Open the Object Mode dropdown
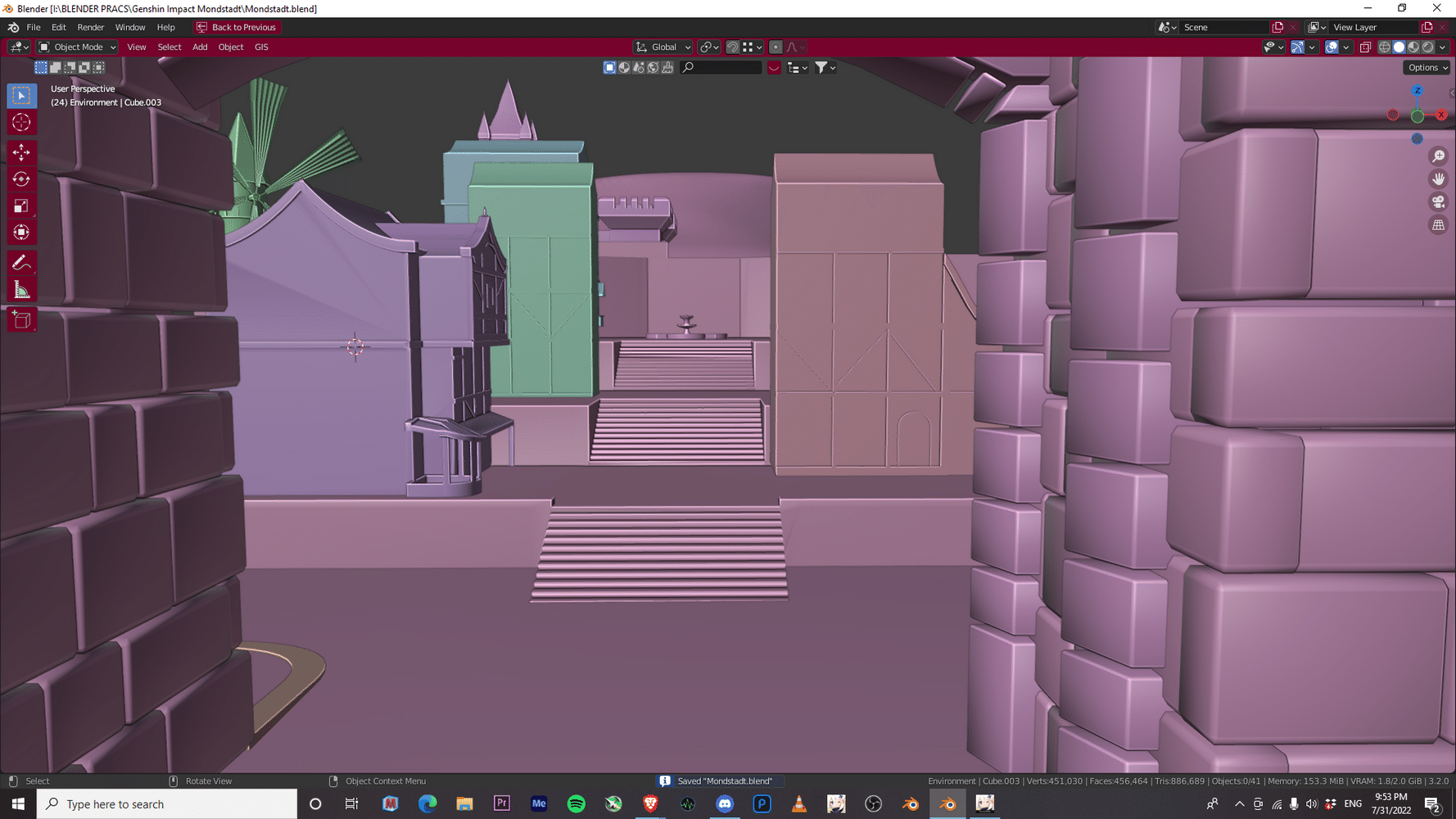Viewport: 1456px width, 819px height. pos(76,47)
